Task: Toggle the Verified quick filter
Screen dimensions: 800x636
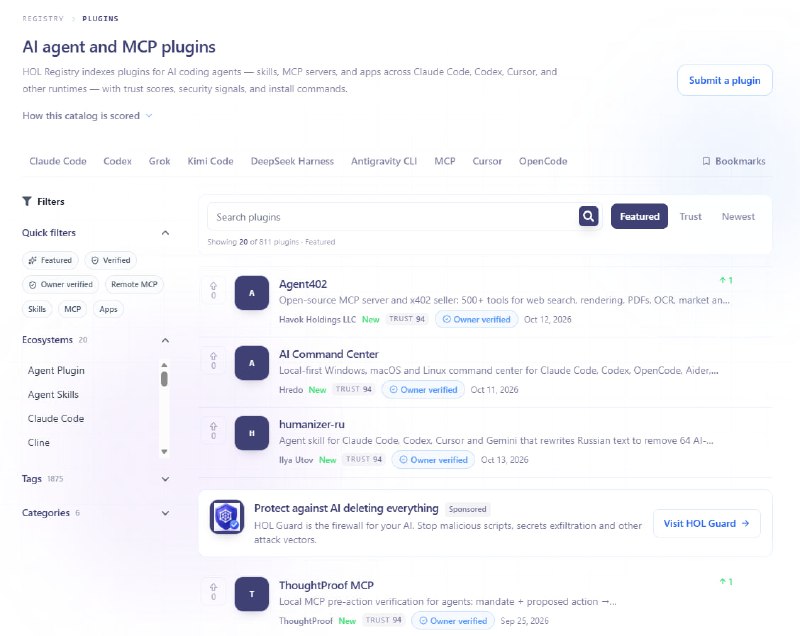Action: pos(111,260)
